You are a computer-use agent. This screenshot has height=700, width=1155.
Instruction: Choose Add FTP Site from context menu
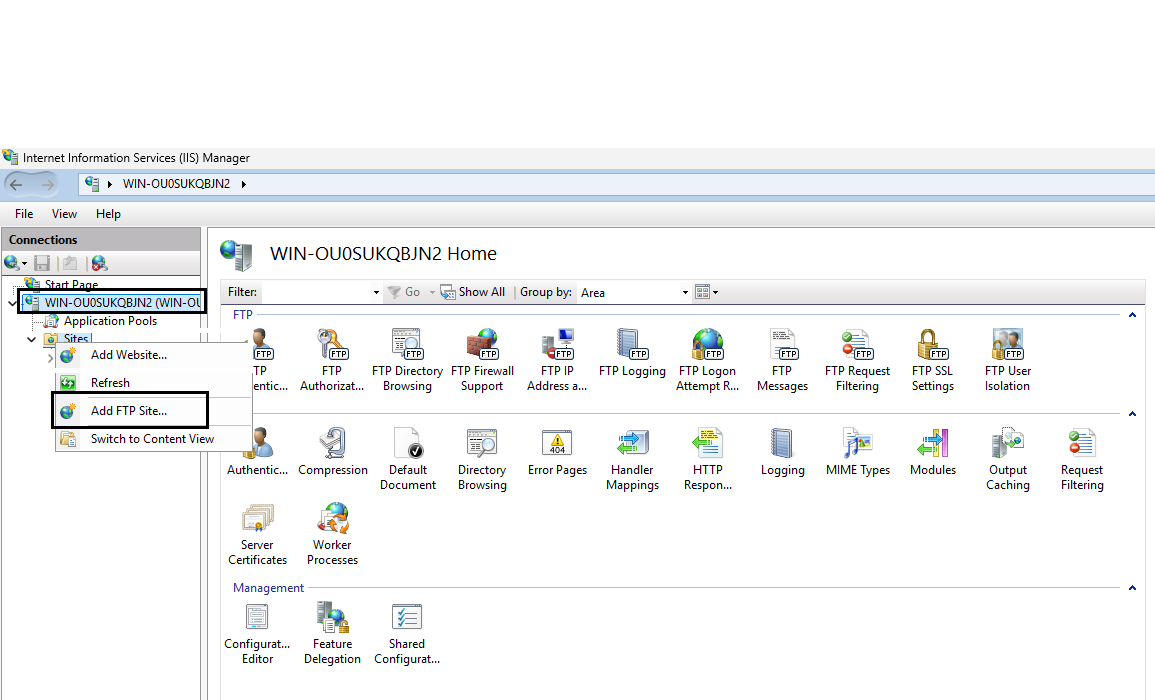129,411
